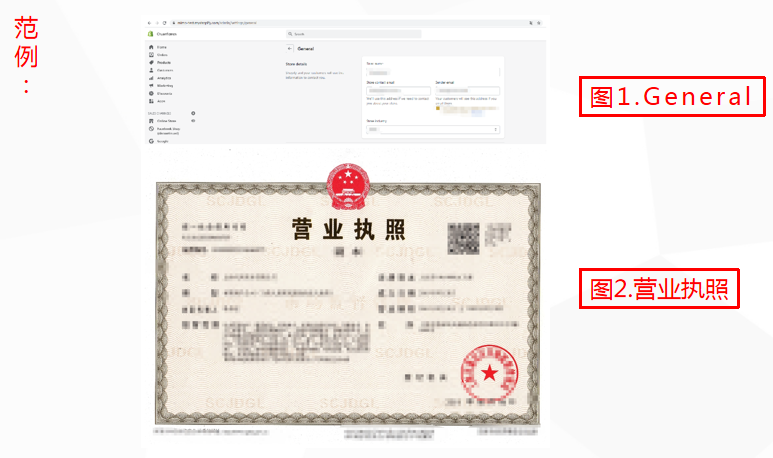Click the Store contact email field
The width and height of the screenshot is (773, 458).
[x=398, y=91]
